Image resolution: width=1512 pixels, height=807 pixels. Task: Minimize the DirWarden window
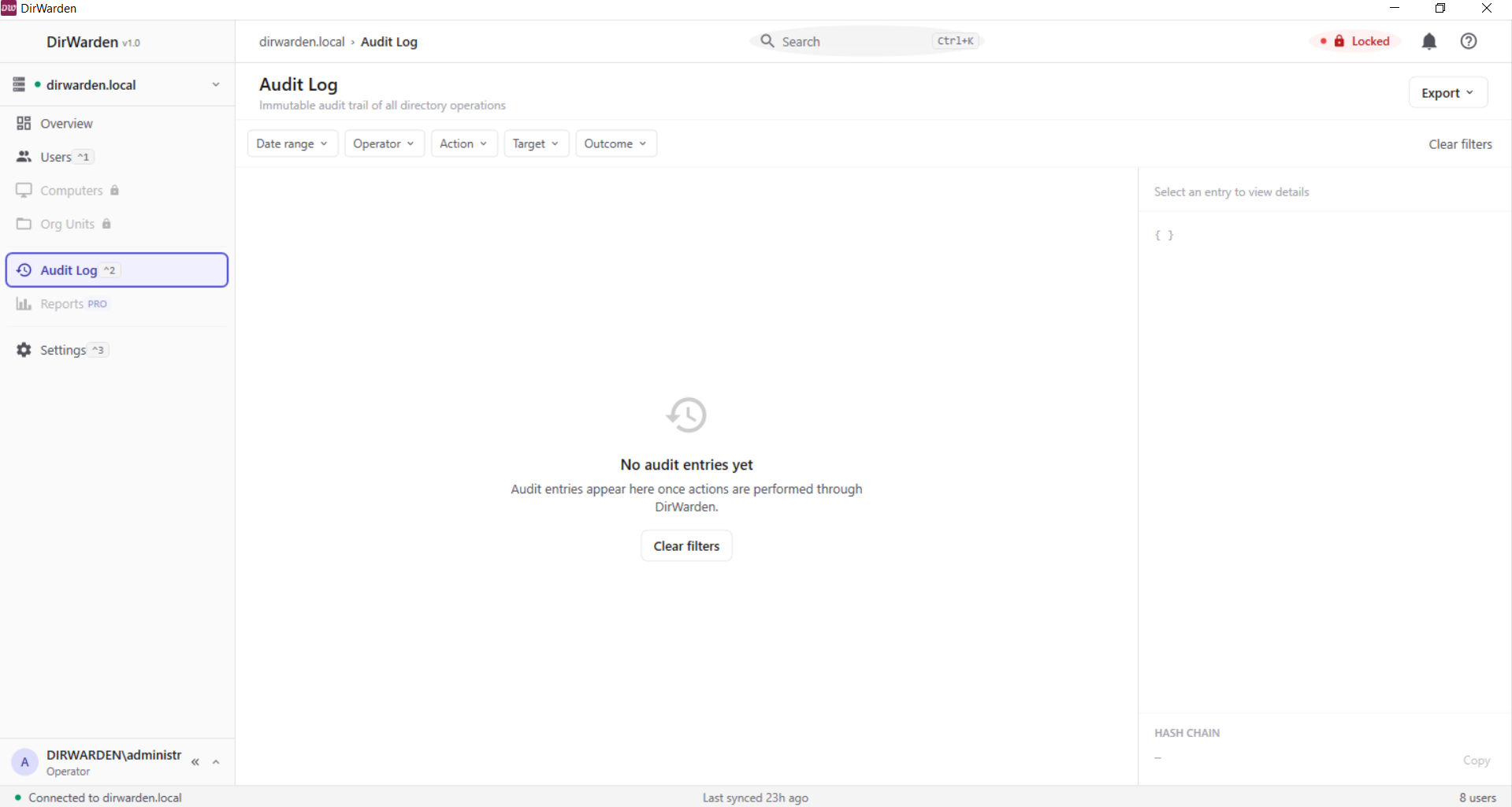pyautogui.click(x=1395, y=8)
